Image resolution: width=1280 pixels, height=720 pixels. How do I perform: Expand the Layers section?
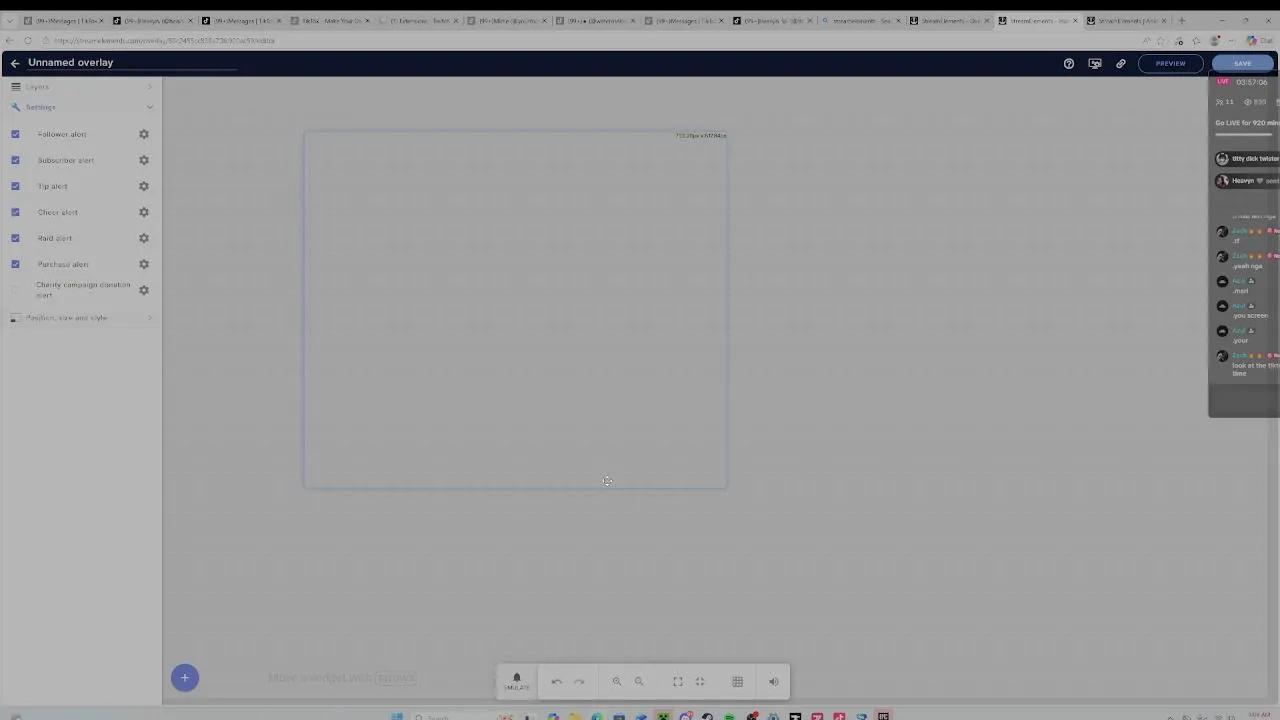tap(81, 87)
